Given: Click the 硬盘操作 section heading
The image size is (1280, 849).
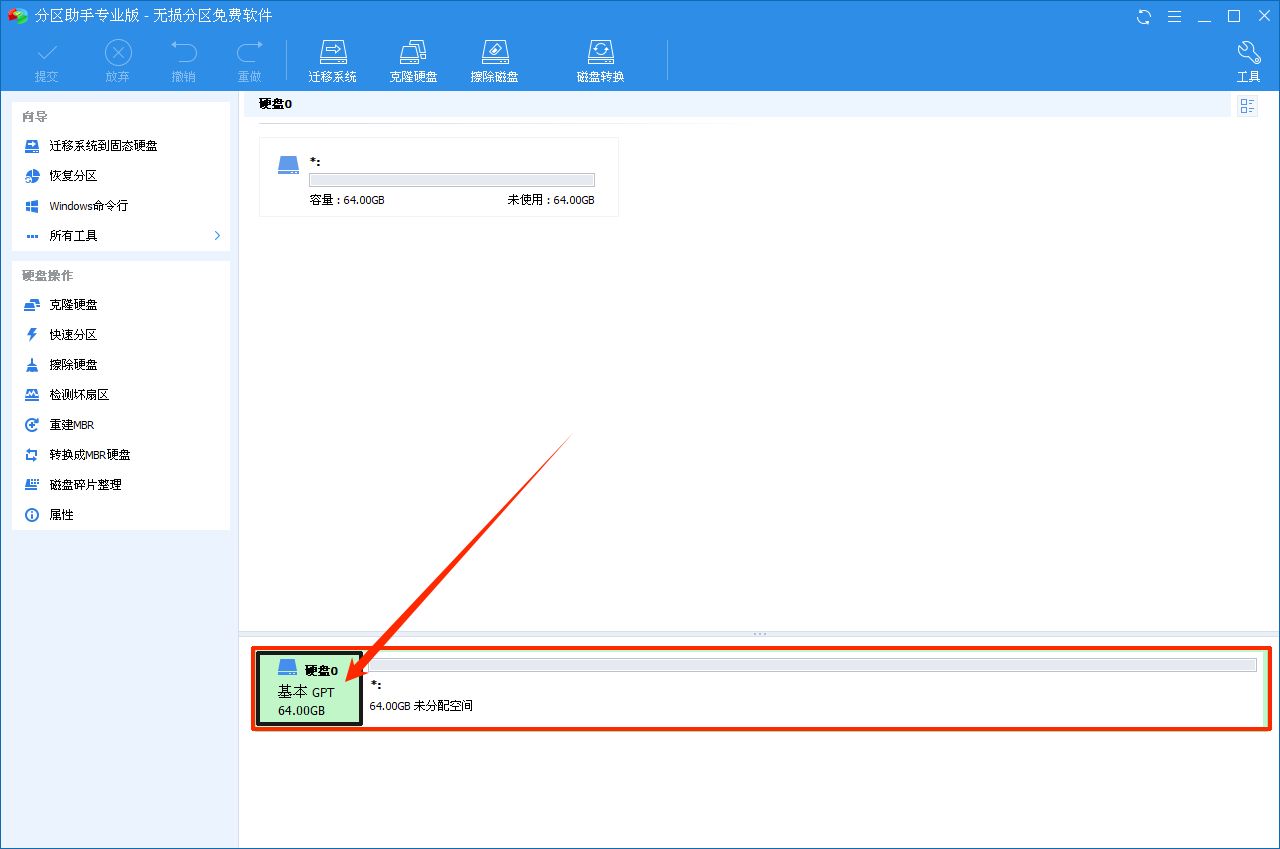Looking at the screenshot, I should click(x=47, y=276).
